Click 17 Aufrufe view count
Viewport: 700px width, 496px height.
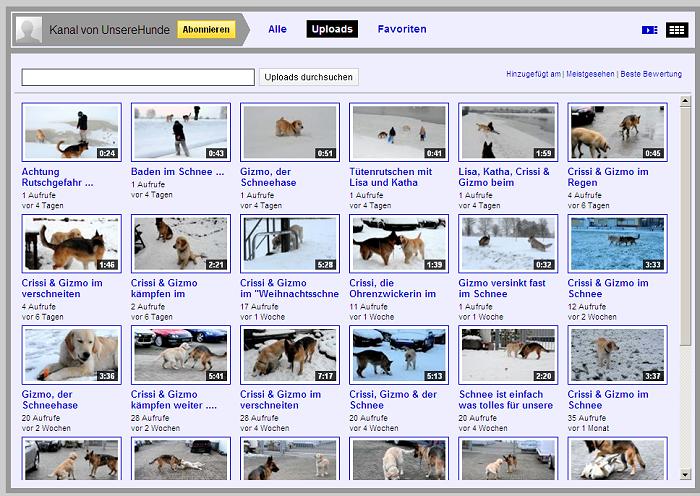[x=259, y=307]
